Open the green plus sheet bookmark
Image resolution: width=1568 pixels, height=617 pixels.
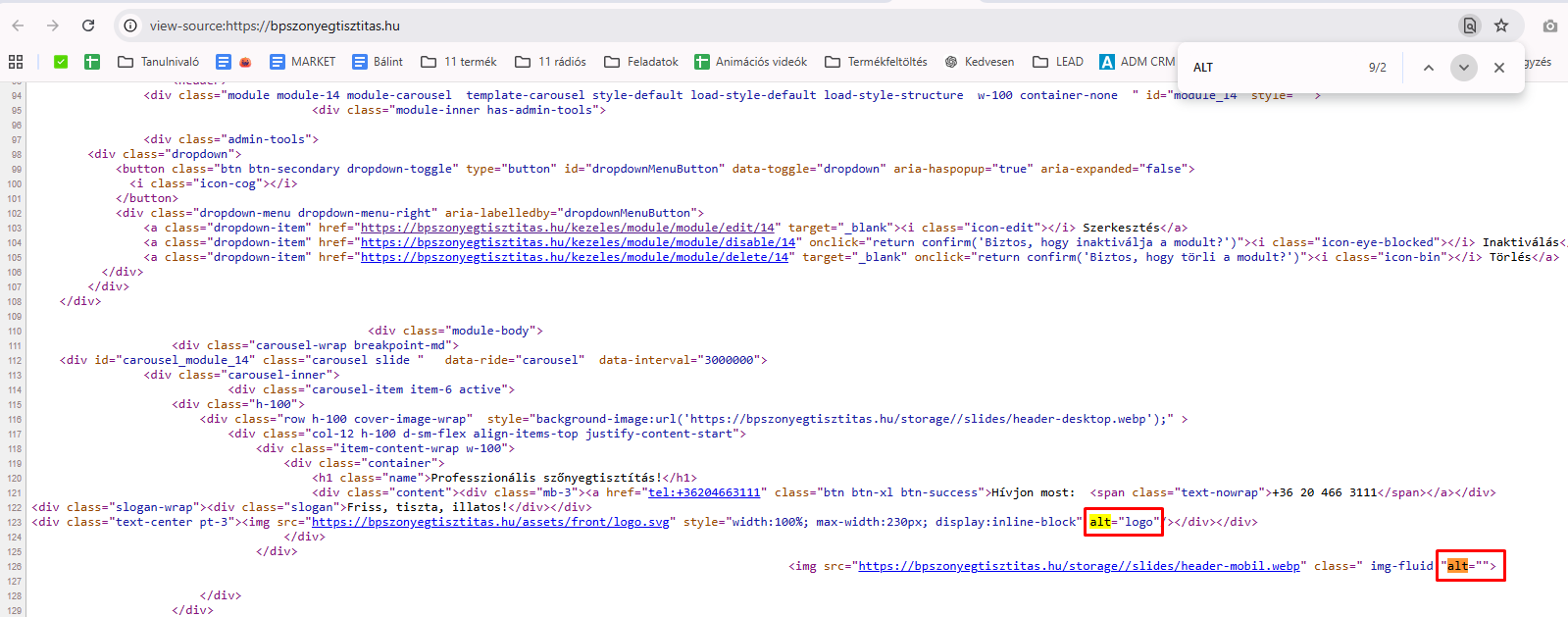coord(92,62)
